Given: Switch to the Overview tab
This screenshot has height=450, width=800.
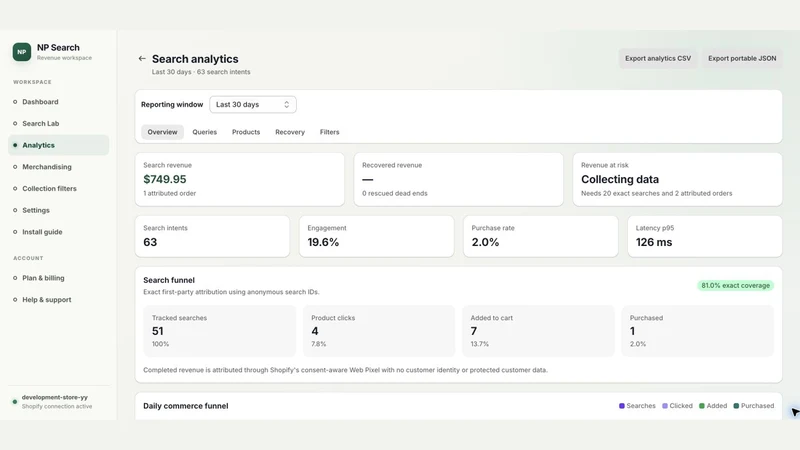Looking at the screenshot, I should click(162, 132).
